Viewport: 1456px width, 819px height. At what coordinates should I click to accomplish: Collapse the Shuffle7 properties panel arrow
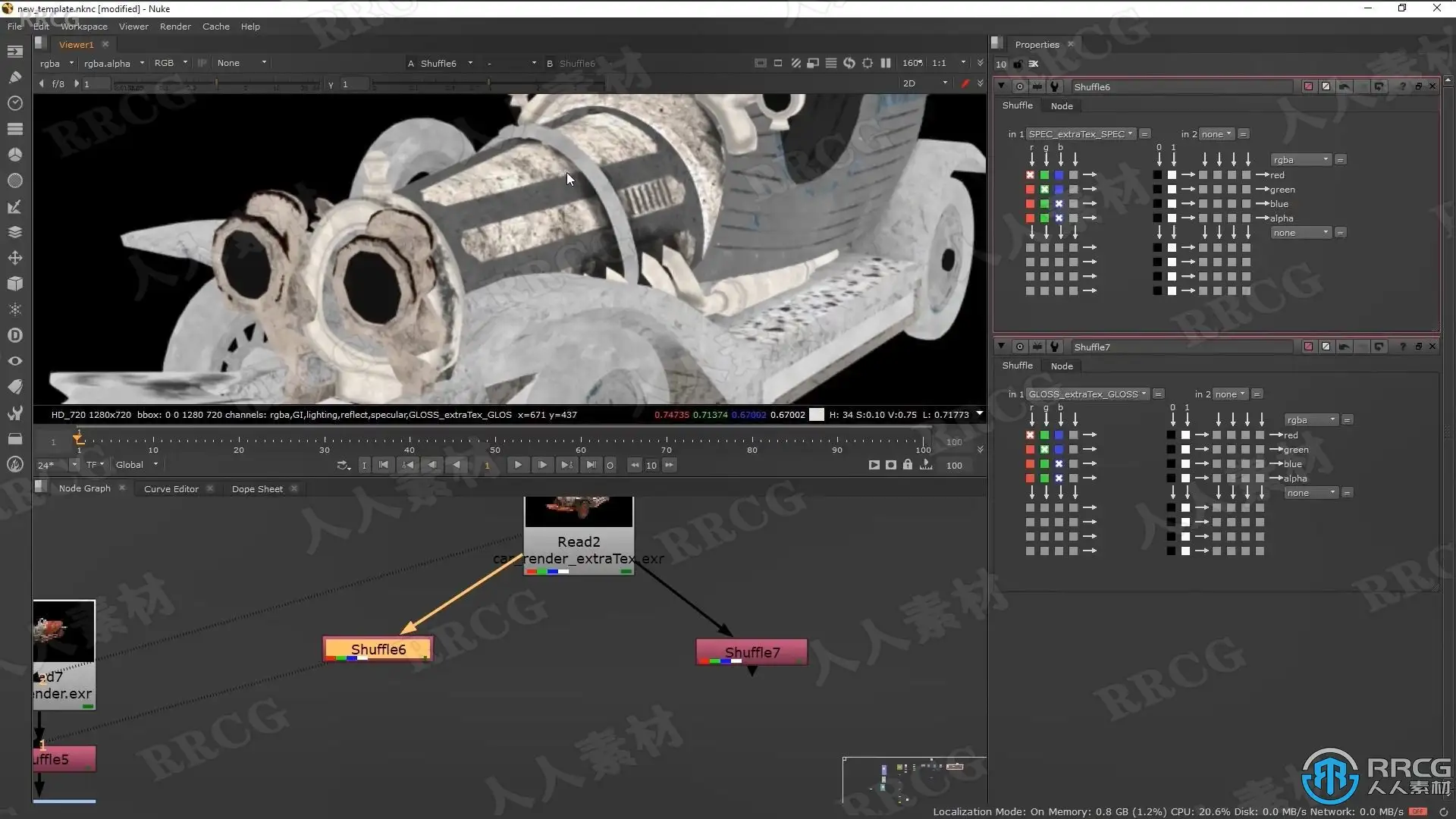click(x=1001, y=347)
